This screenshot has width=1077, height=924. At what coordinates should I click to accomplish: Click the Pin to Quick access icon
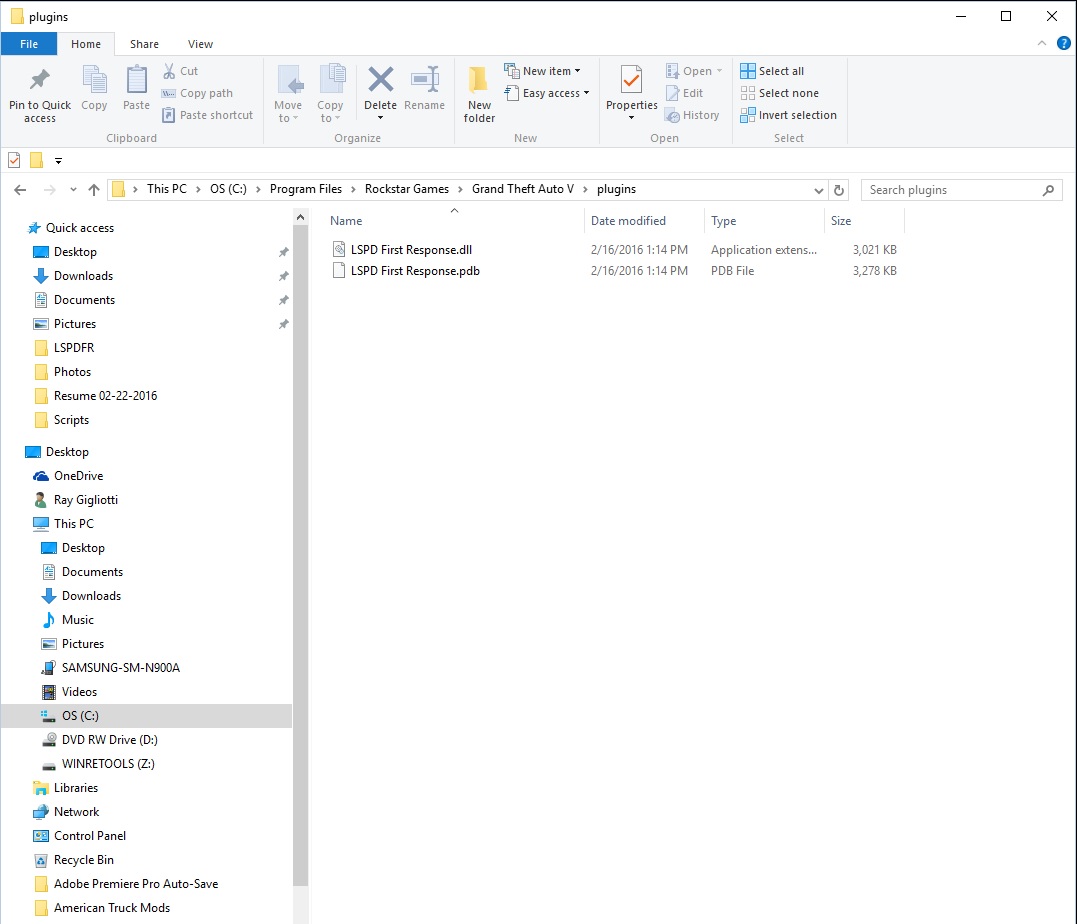pos(39,81)
